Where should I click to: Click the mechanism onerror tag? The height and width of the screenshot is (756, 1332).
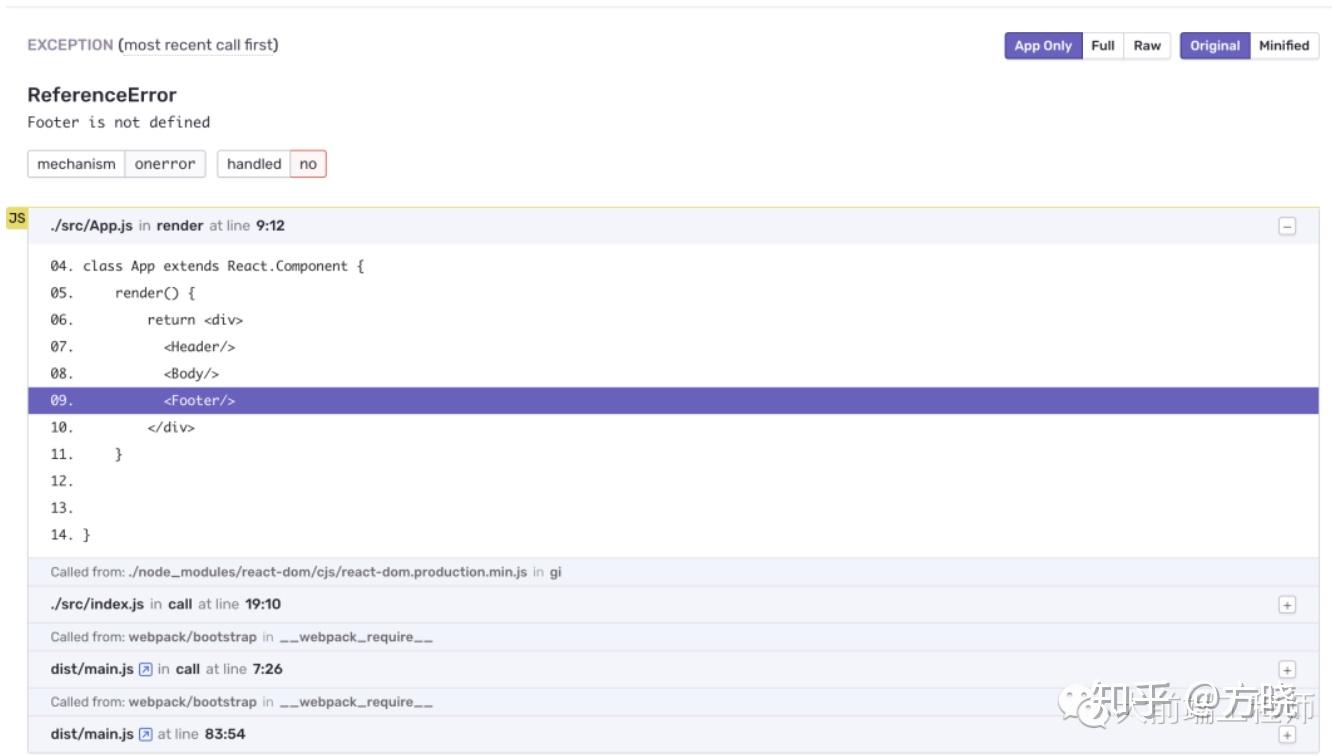tap(116, 163)
